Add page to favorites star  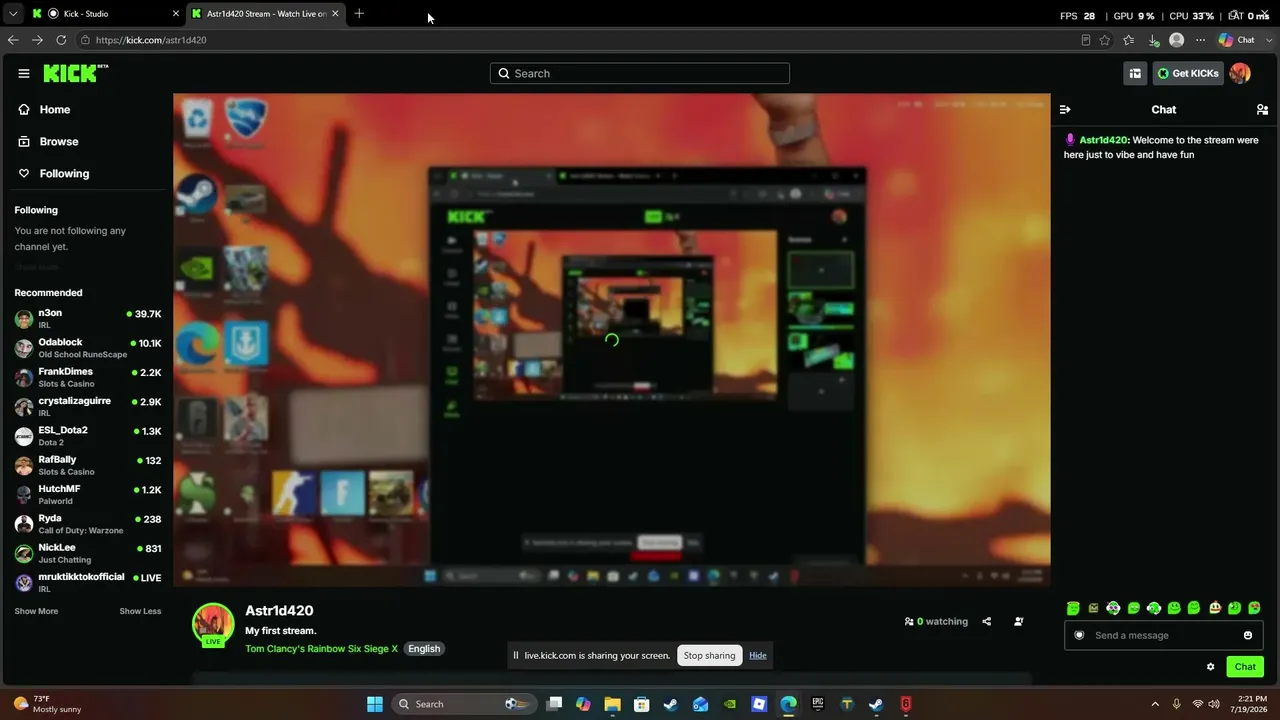pyautogui.click(x=1105, y=40)
